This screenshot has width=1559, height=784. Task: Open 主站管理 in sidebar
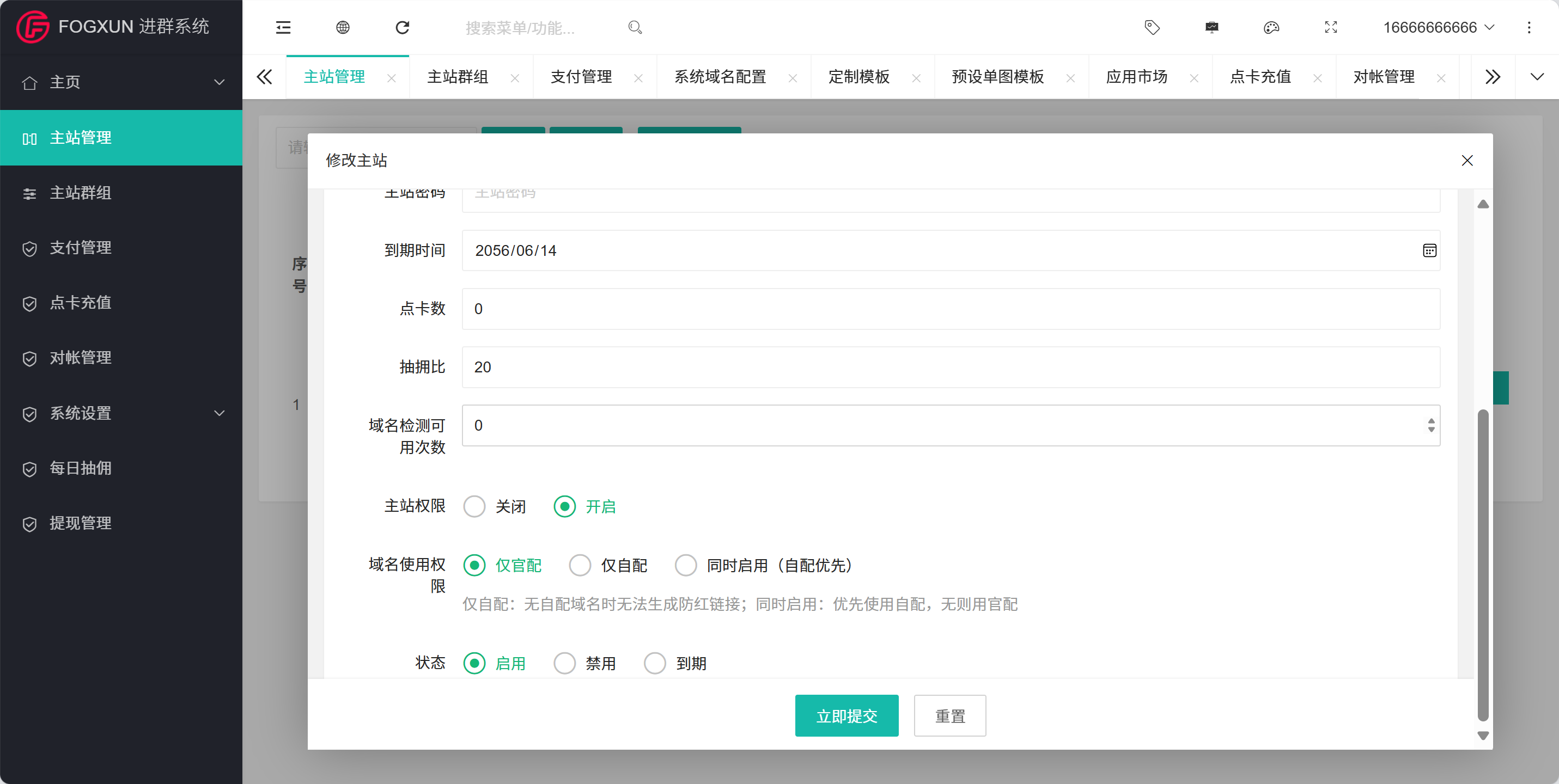[x=121, y=137]
